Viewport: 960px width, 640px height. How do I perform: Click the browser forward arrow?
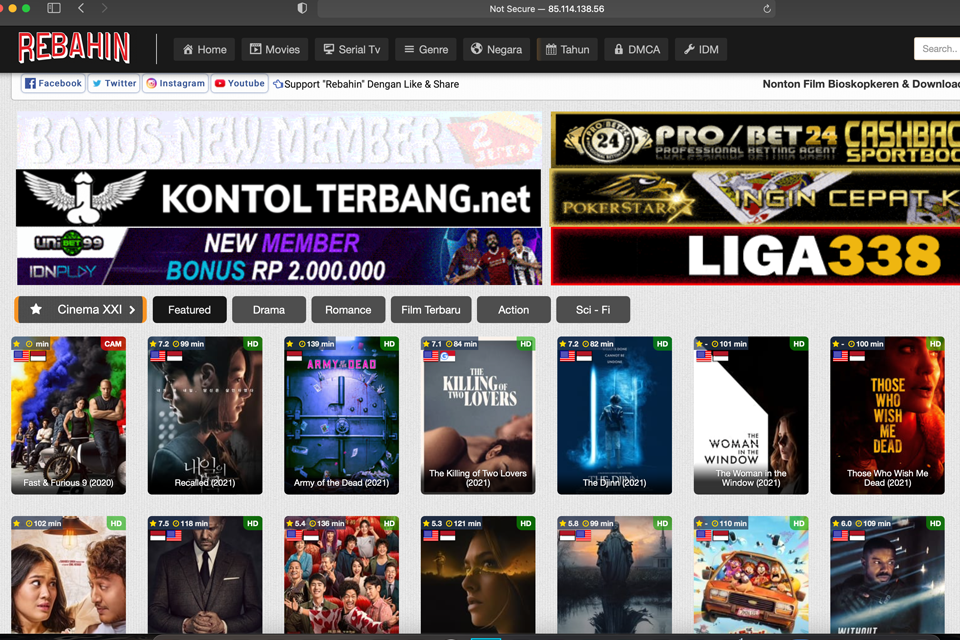pyautogui.click(x=104, y=8)
